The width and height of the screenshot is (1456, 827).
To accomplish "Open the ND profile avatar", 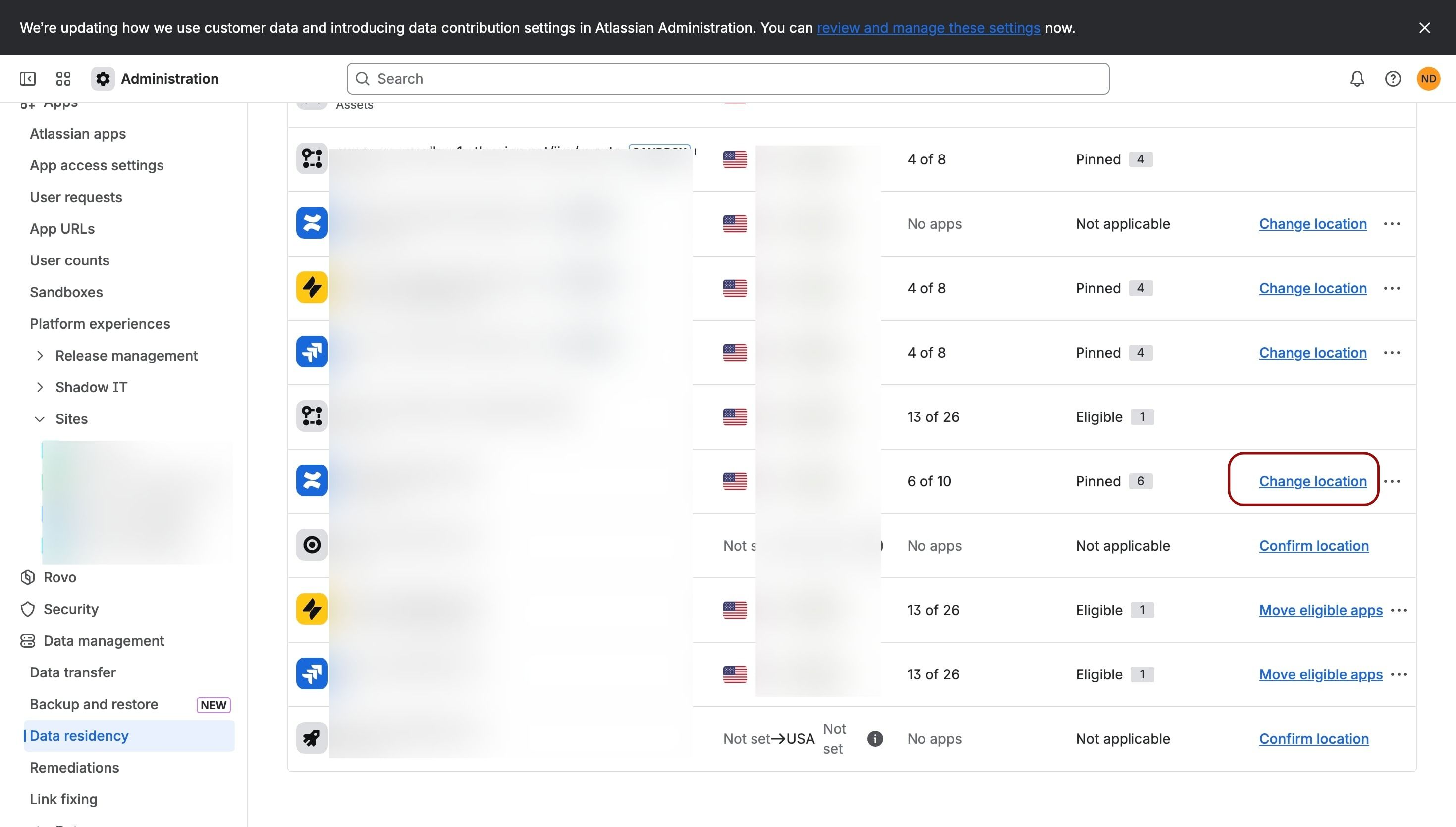I will click(x=1428, y=78).
